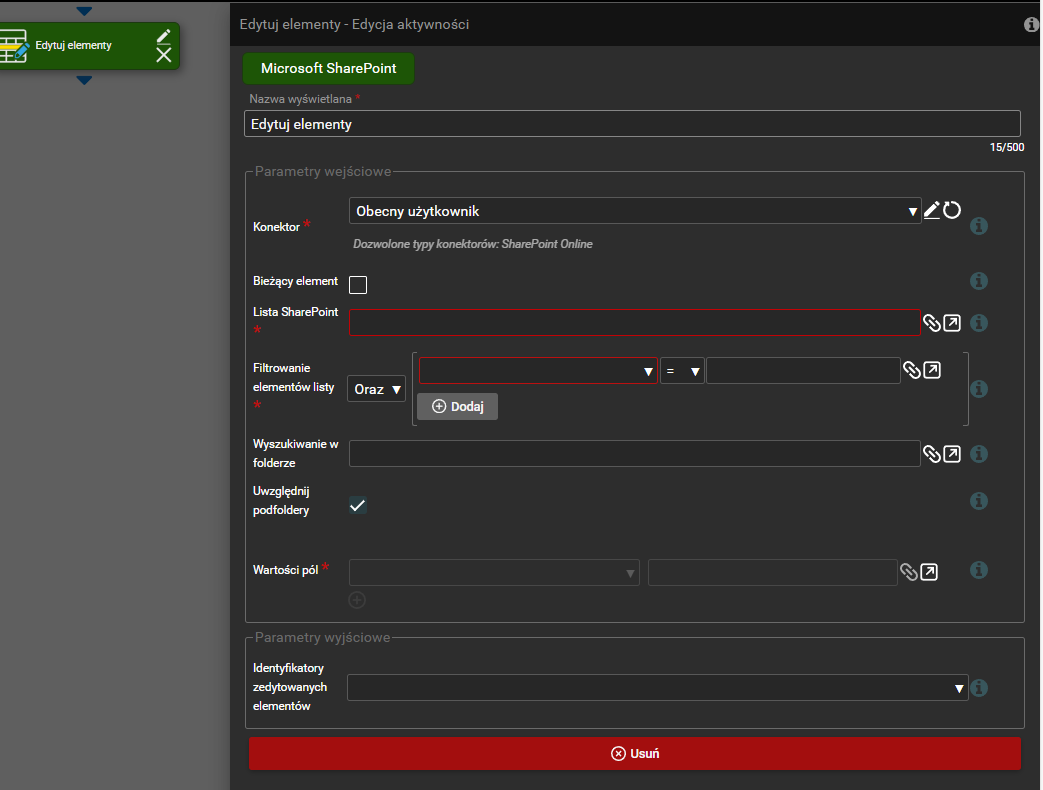Click the pencil icon to edit the Konektor

[931, 210]
